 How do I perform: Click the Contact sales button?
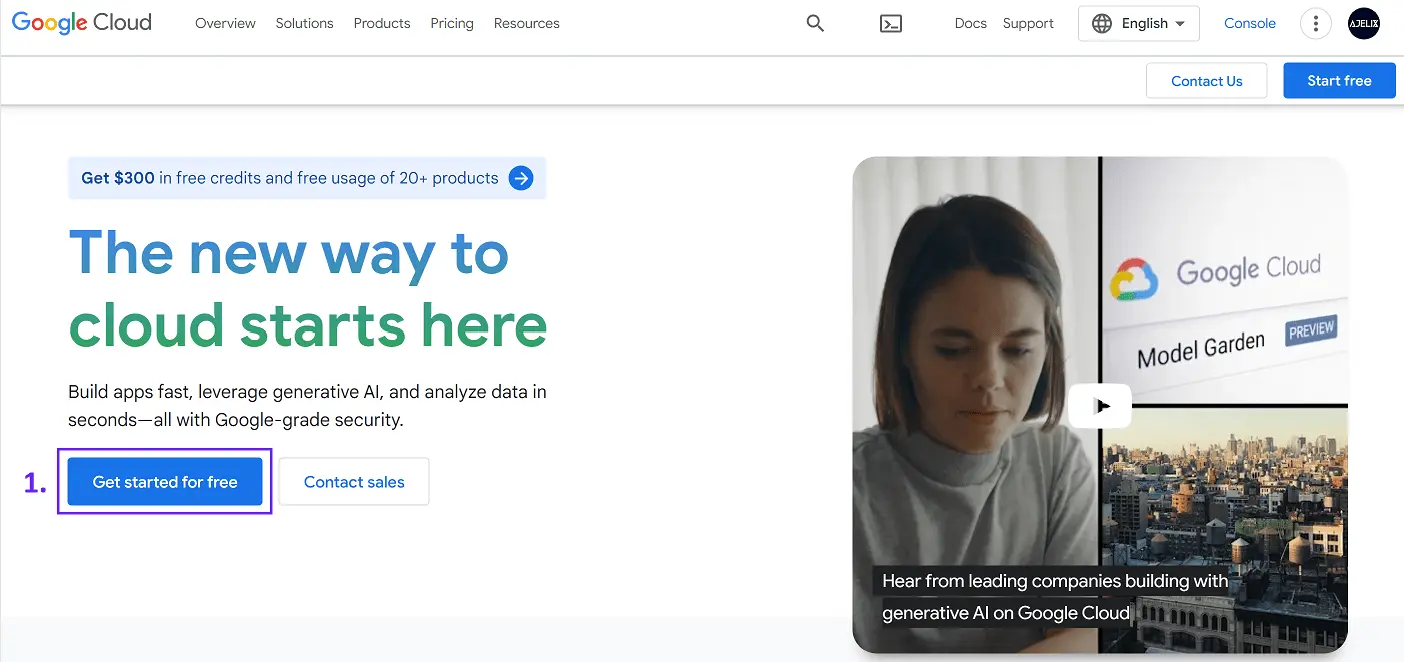coord(354,482)
